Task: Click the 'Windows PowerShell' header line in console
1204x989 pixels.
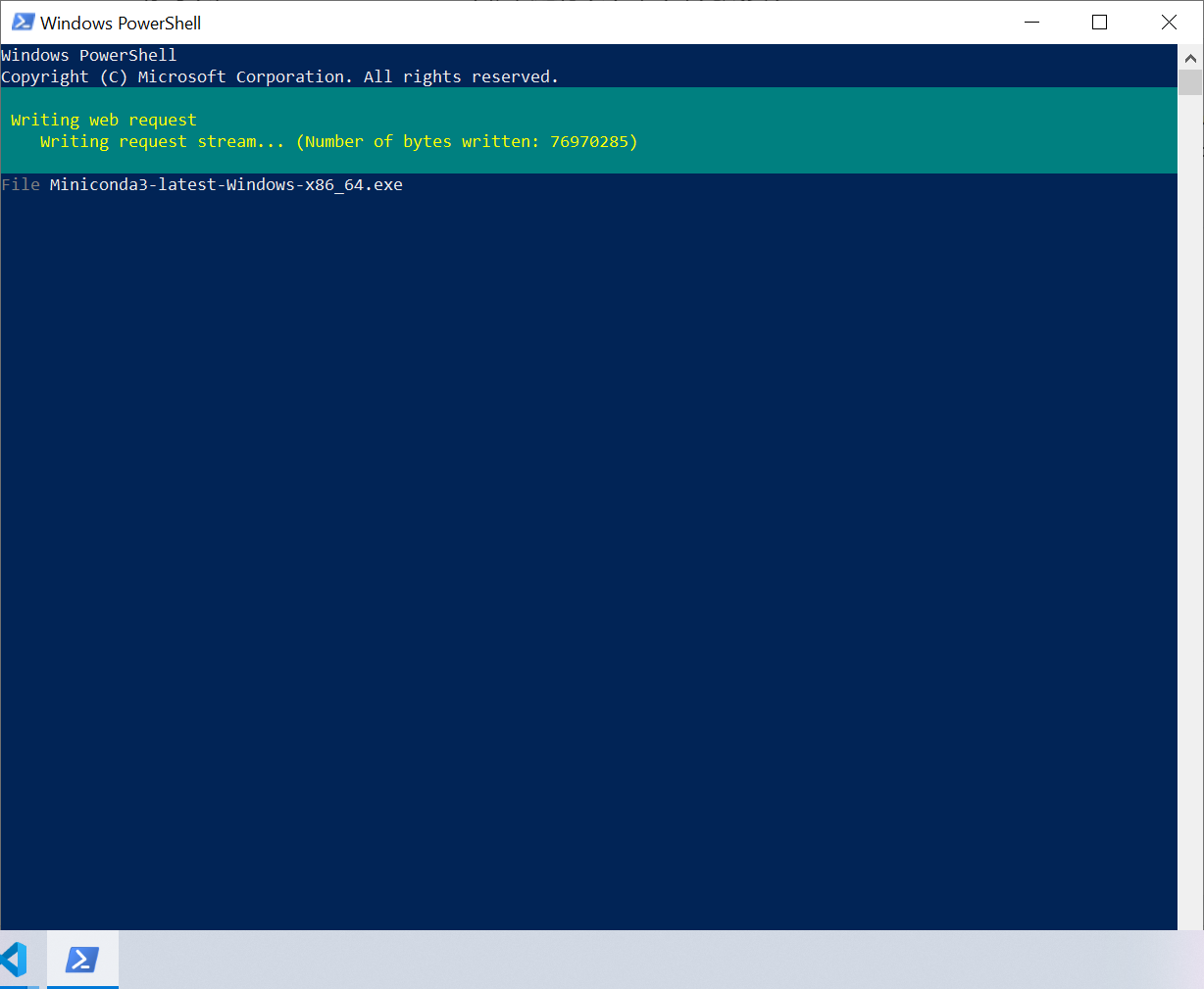Action: pos(88,55)
